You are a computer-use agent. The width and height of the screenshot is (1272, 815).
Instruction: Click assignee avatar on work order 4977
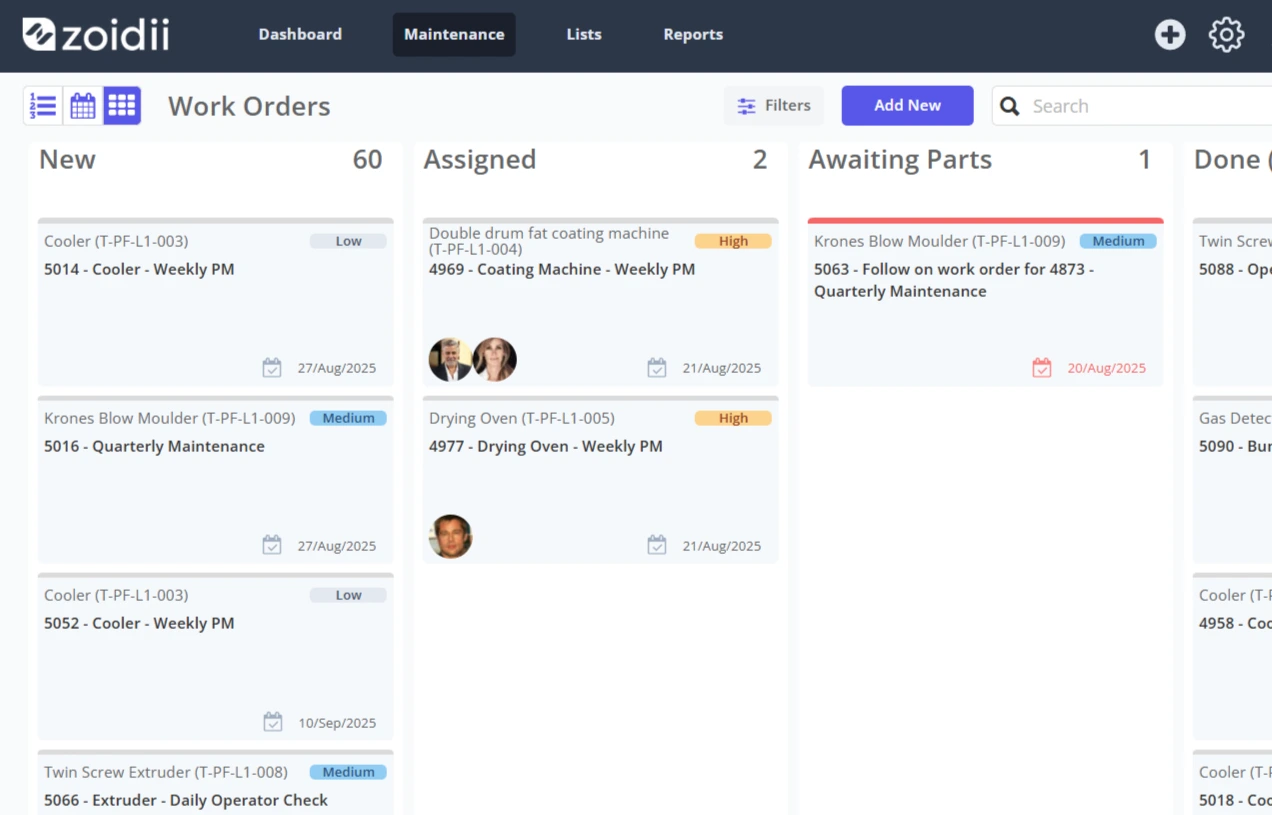click(x=450, y=537)
